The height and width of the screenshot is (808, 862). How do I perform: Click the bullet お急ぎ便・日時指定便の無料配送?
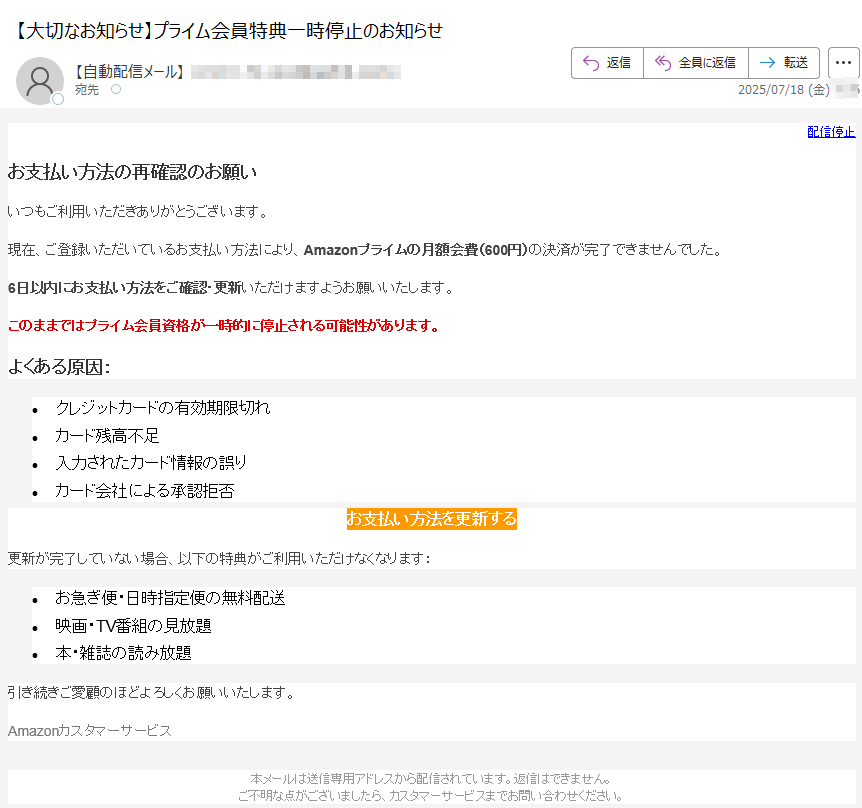(x=170, y=598)
